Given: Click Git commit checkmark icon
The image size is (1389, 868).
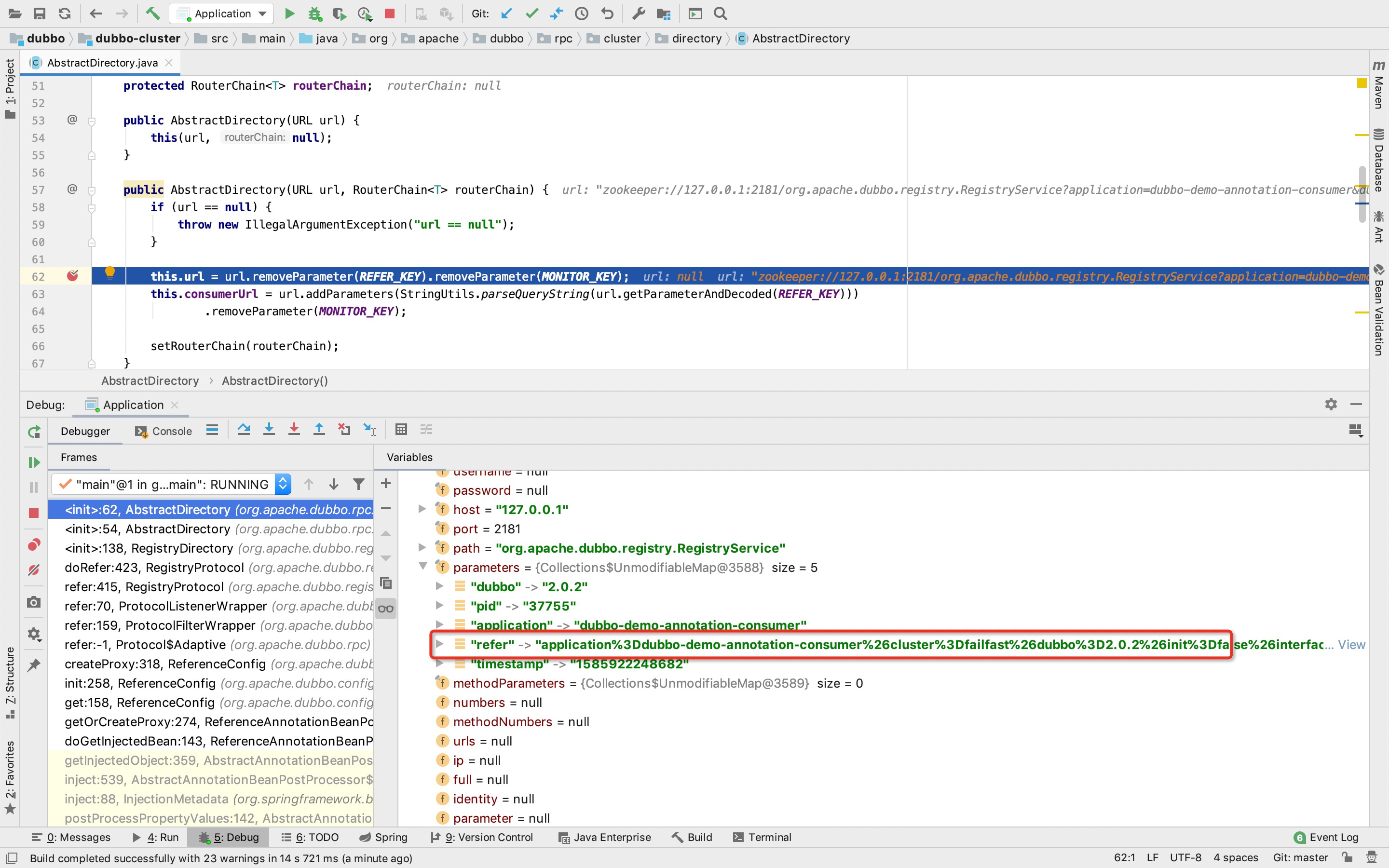Looking at the screenshot, I should tap(531, 13).
